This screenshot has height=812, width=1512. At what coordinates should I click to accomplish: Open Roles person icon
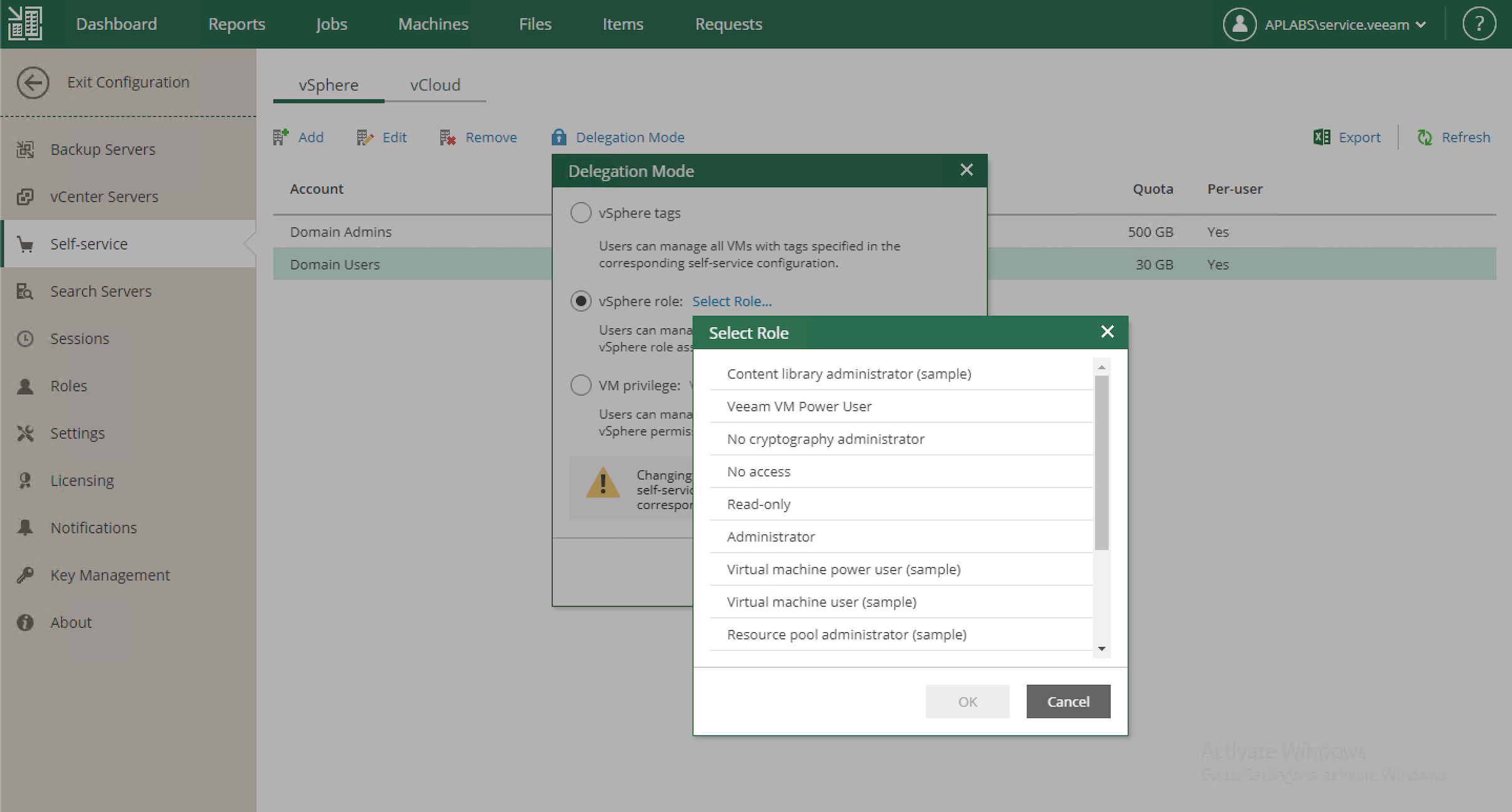click(25, 386)
